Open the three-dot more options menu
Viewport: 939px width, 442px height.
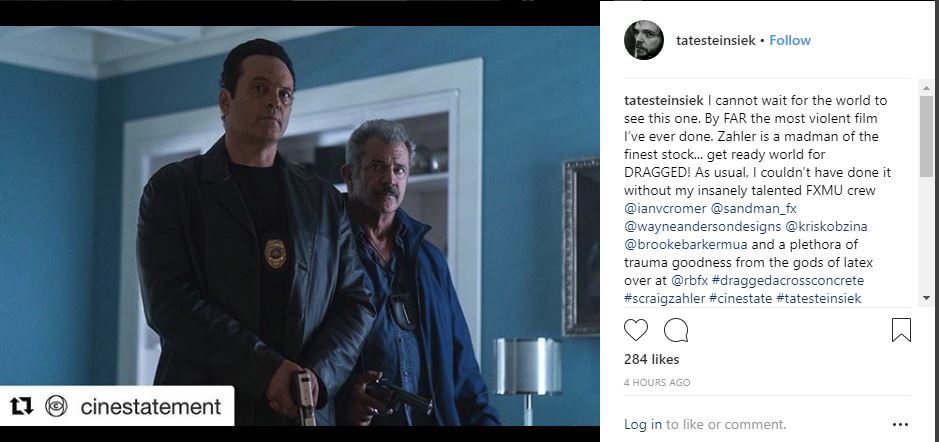[x=900, y=425]
